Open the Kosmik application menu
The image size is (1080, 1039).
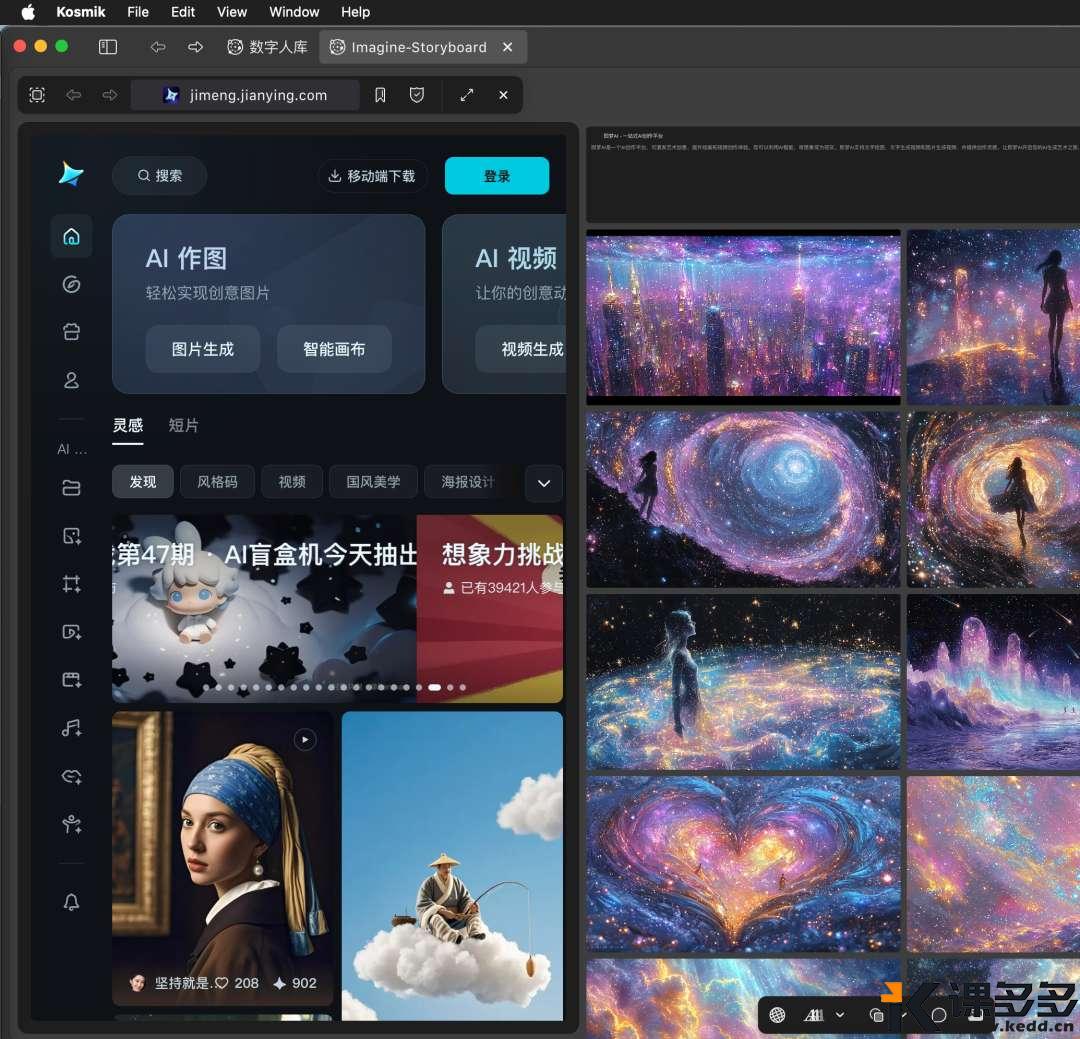(81, 12)
